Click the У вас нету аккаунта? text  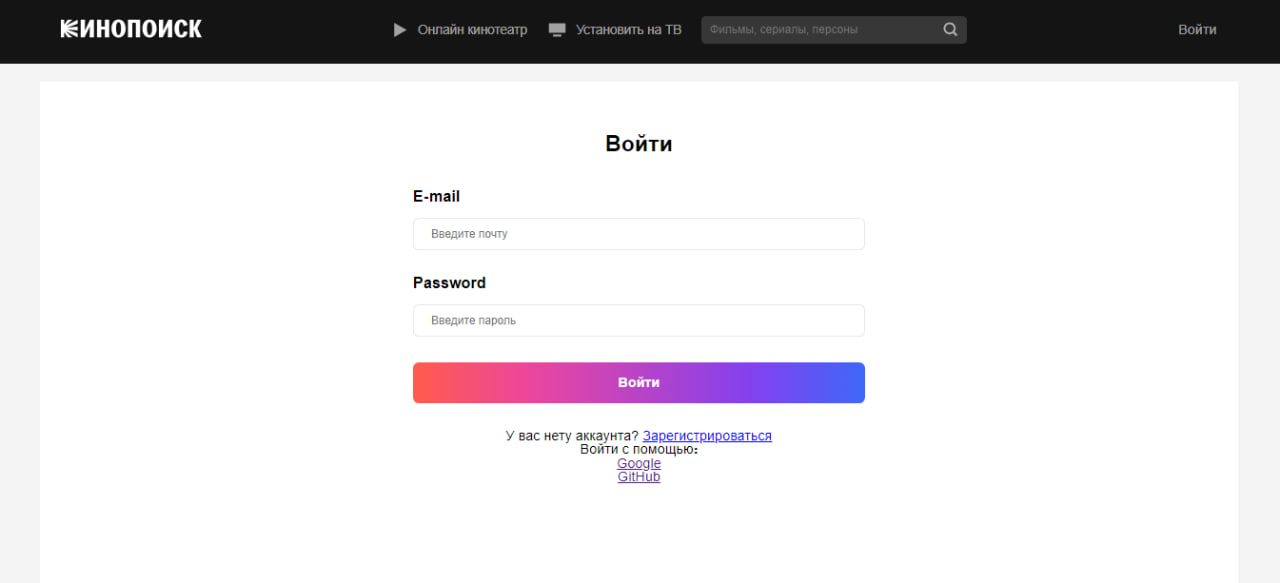(572, 436)
